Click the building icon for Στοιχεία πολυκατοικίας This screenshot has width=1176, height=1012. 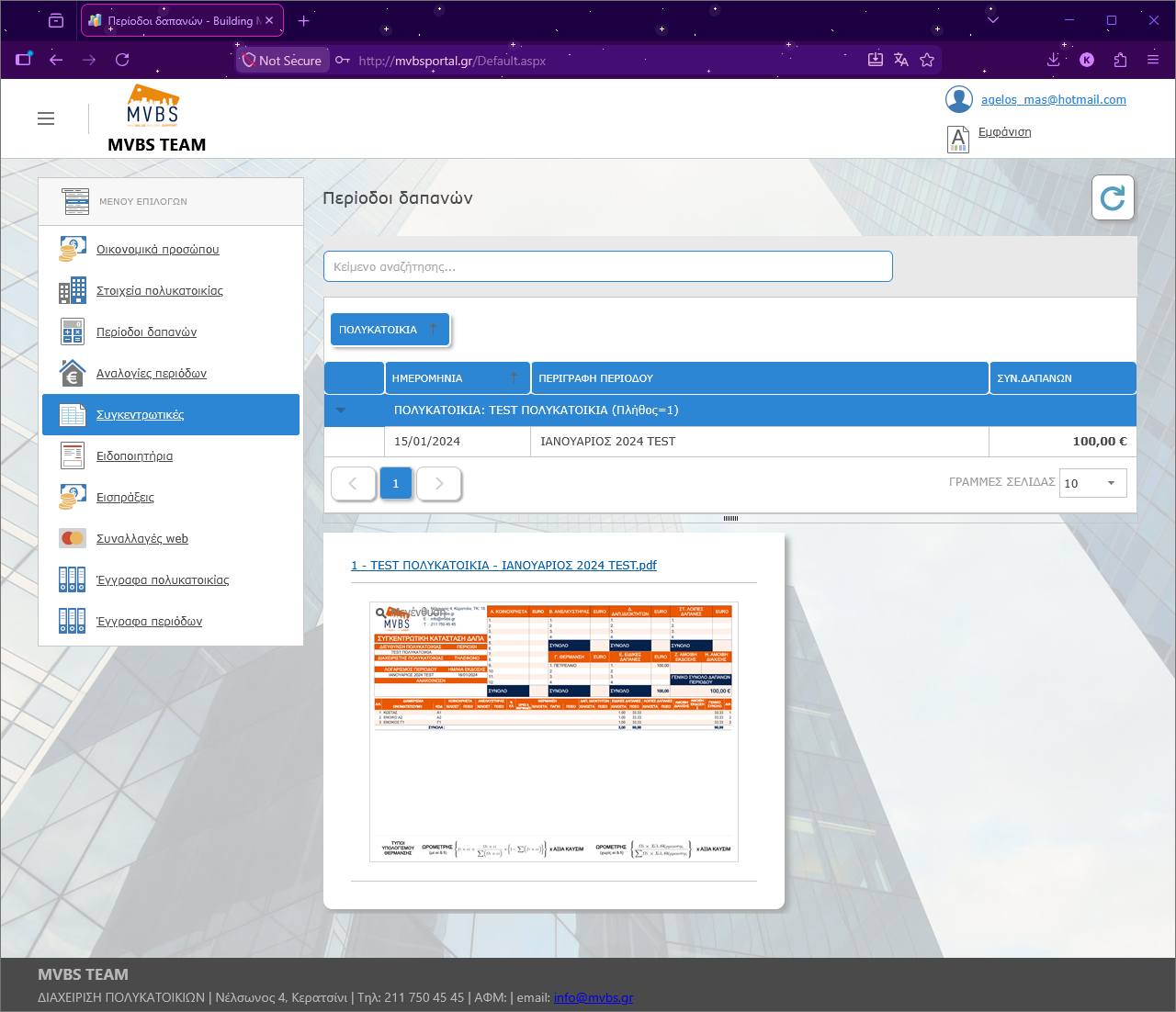(73, 290)
